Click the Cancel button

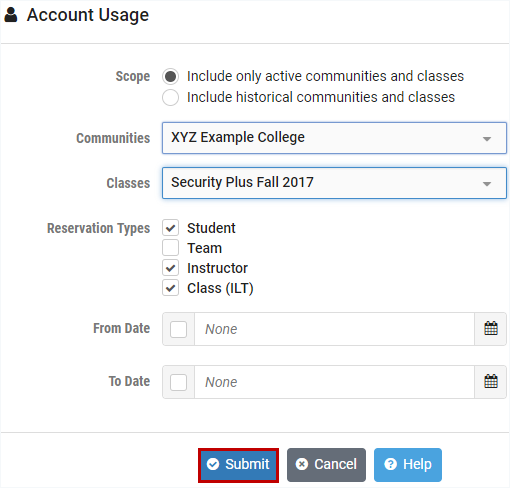(326, 465)
